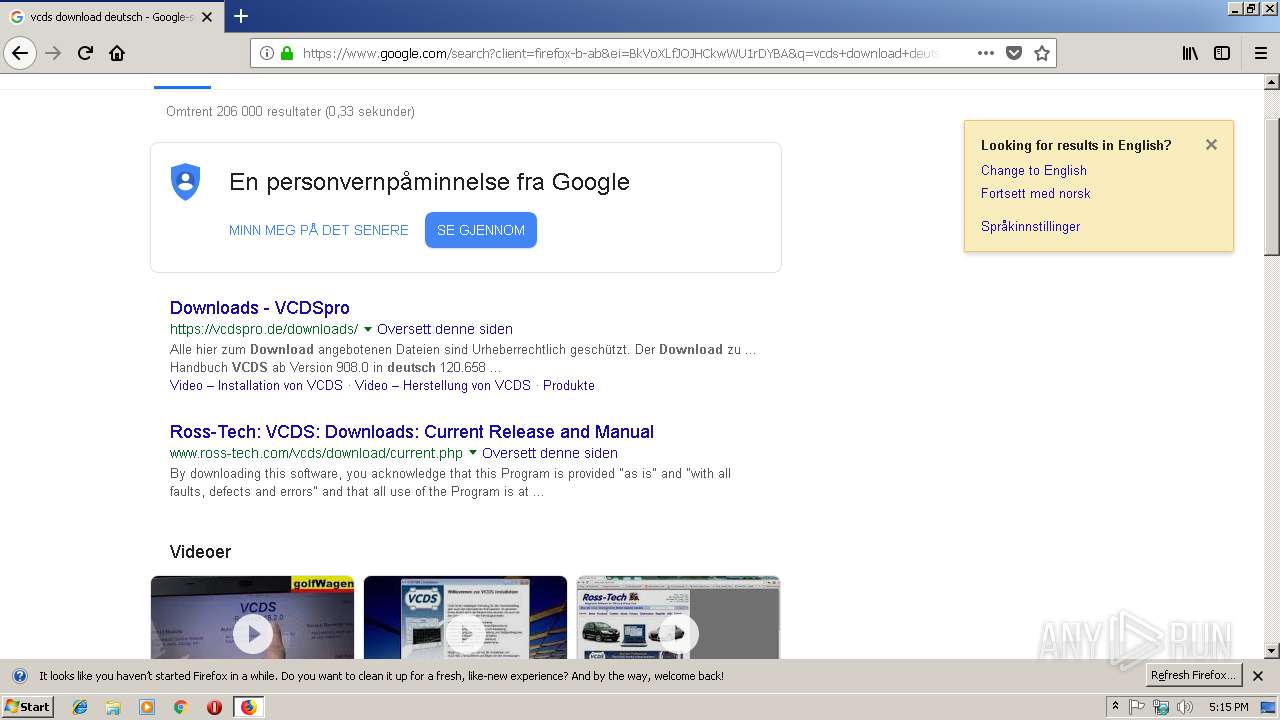Close the vcds download deutsch tab

tap(207, 17)
